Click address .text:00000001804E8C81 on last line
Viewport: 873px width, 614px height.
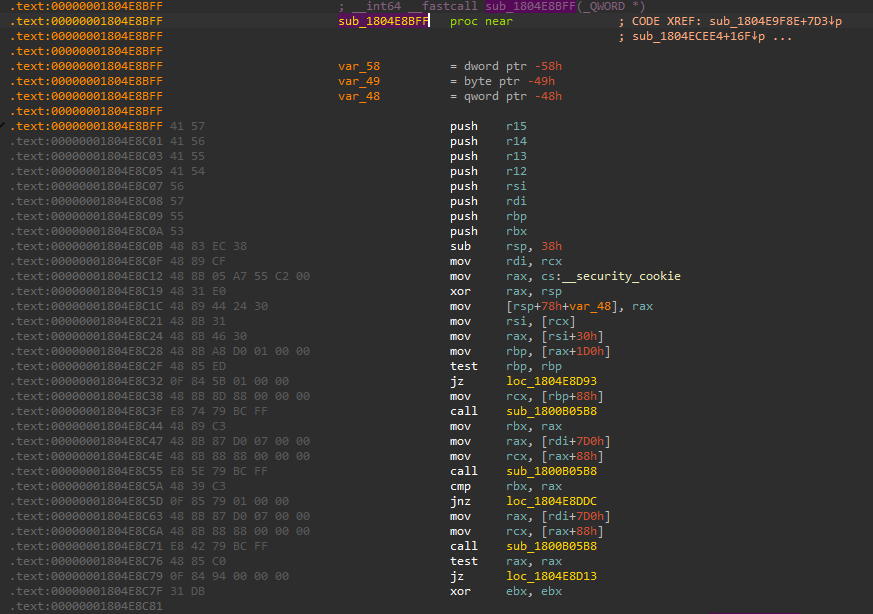86,606
